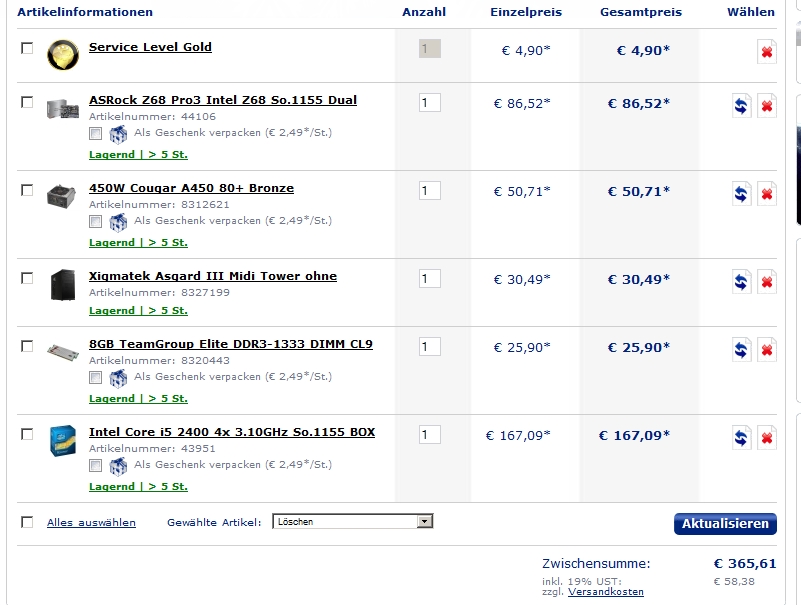The image size is (801, 605).
Task: Tick the selection checkbox for Service Level Gold
Action: click(x=27, y=48)
